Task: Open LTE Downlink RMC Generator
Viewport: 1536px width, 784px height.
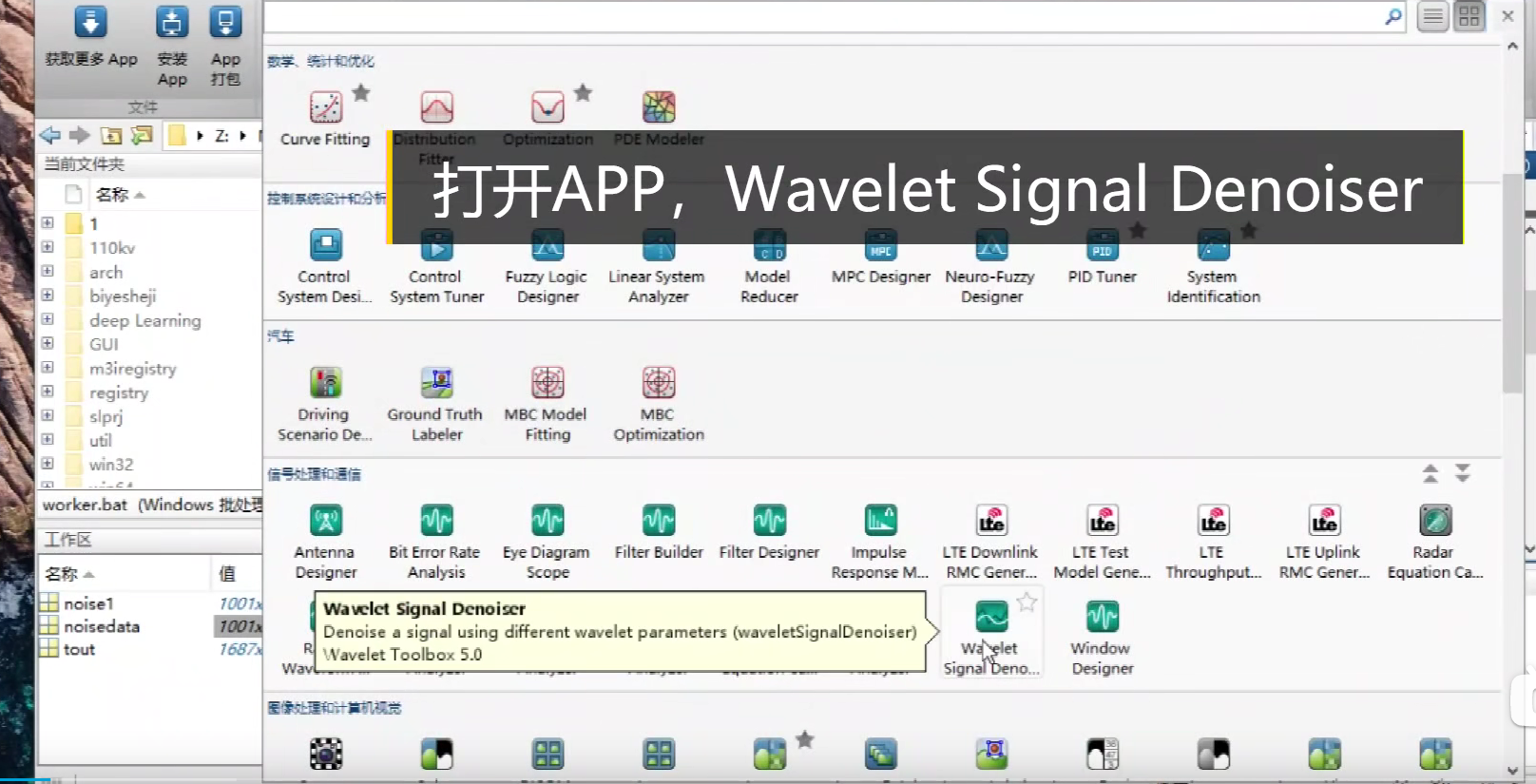Action: click(990, 542)
